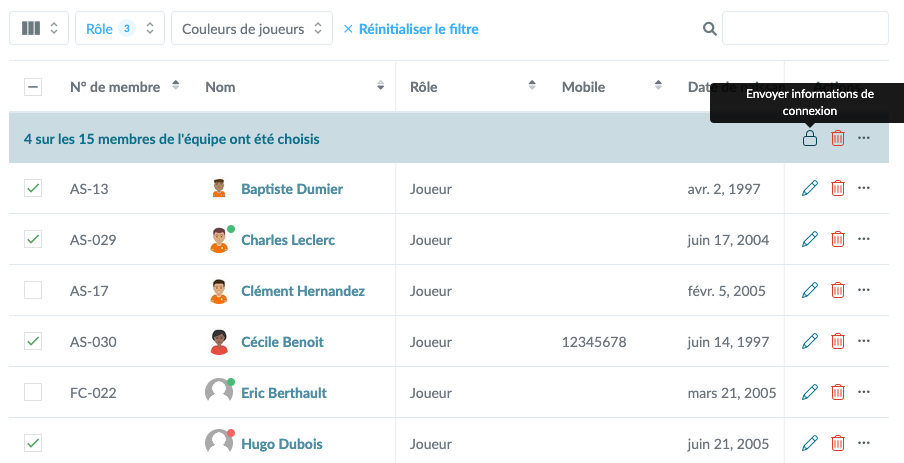Sort table by Nom column arrows
Image resolution: width=904 pixels, height=463 pixels.
(381, 85)
